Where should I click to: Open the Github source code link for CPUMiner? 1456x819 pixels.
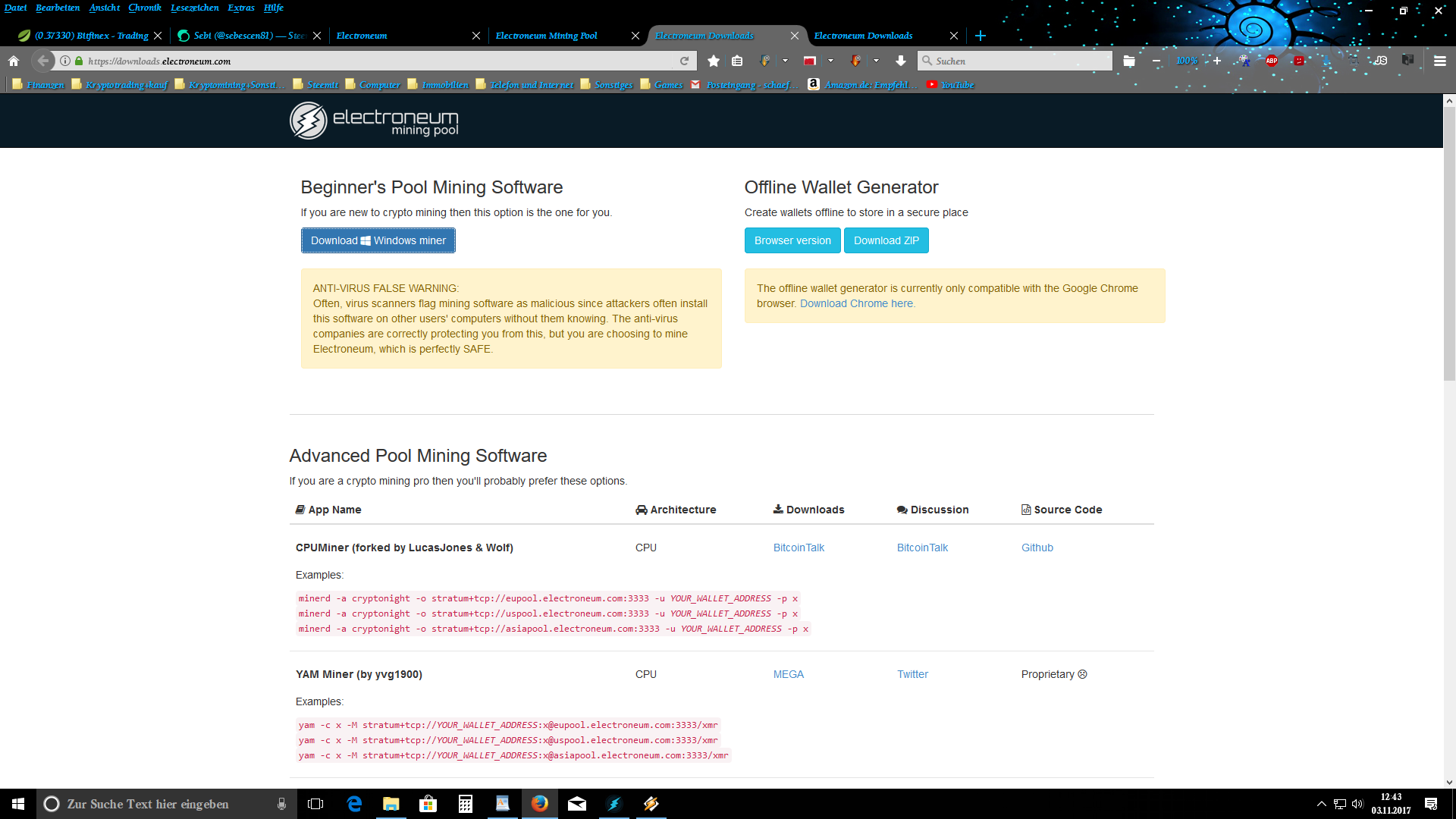coord(1037,548)
